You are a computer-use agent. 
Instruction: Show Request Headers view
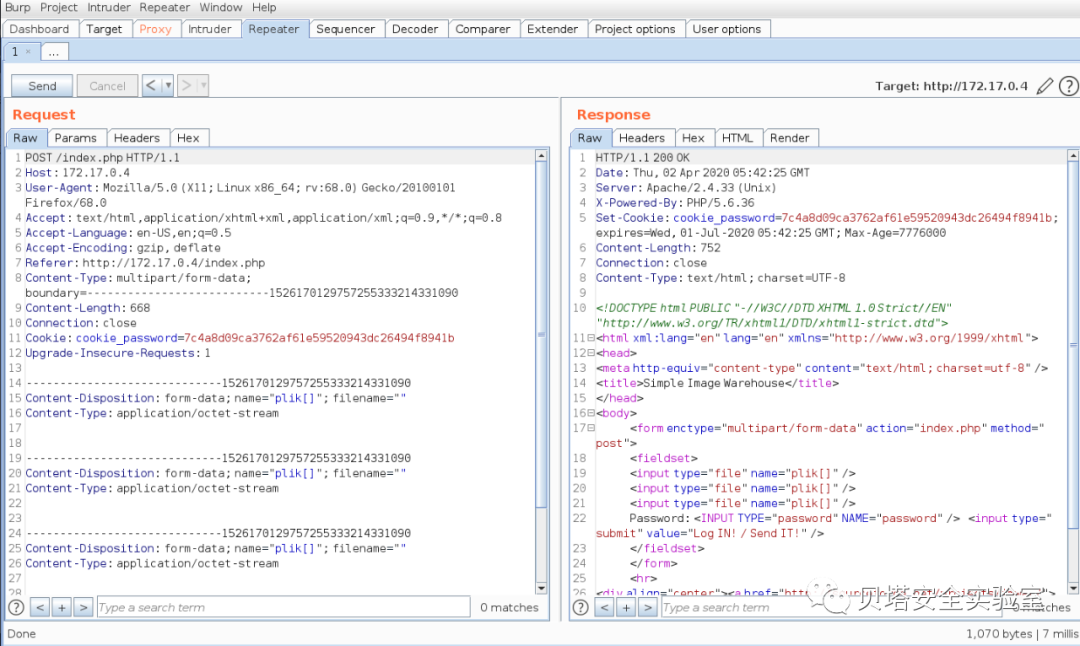[136, 138]
